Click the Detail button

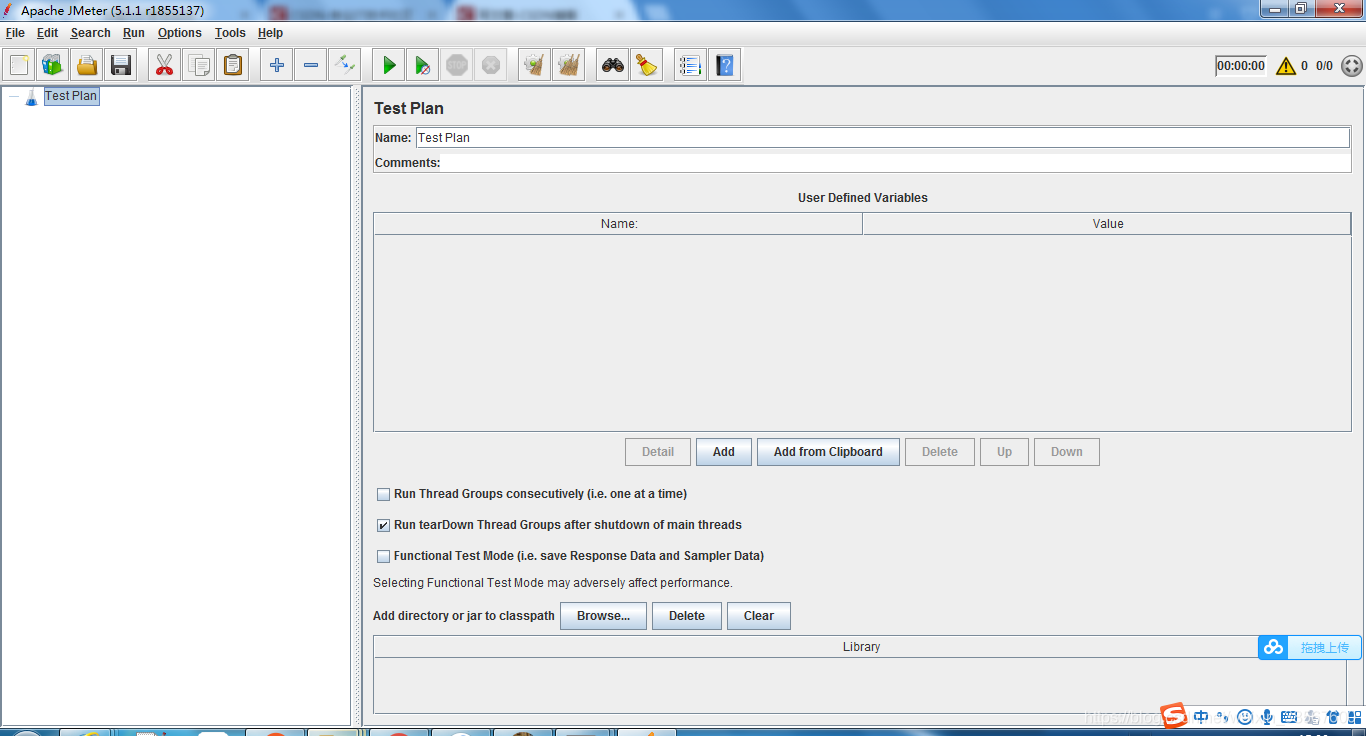tap(658, 452)
